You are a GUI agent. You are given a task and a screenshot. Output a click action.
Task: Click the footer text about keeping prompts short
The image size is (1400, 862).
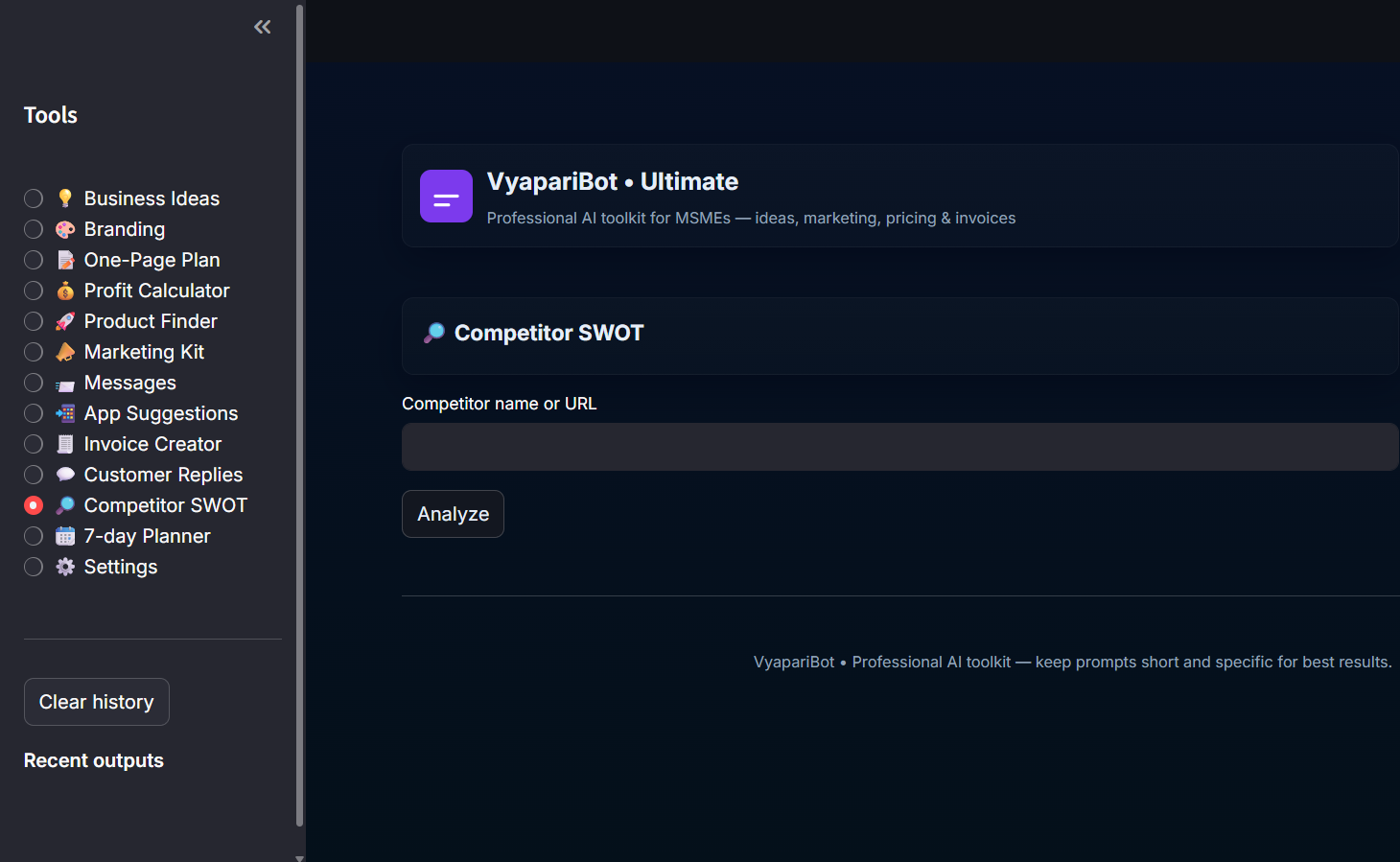1072,662
